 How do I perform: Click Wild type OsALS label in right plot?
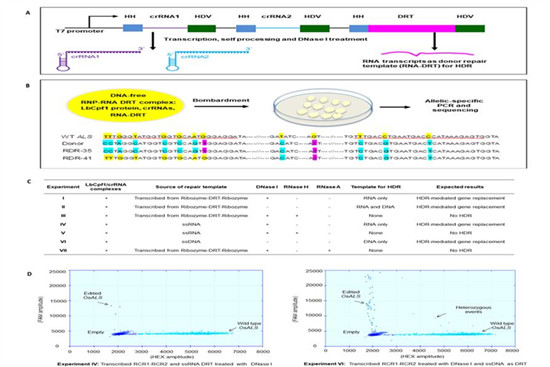point(501,326)
